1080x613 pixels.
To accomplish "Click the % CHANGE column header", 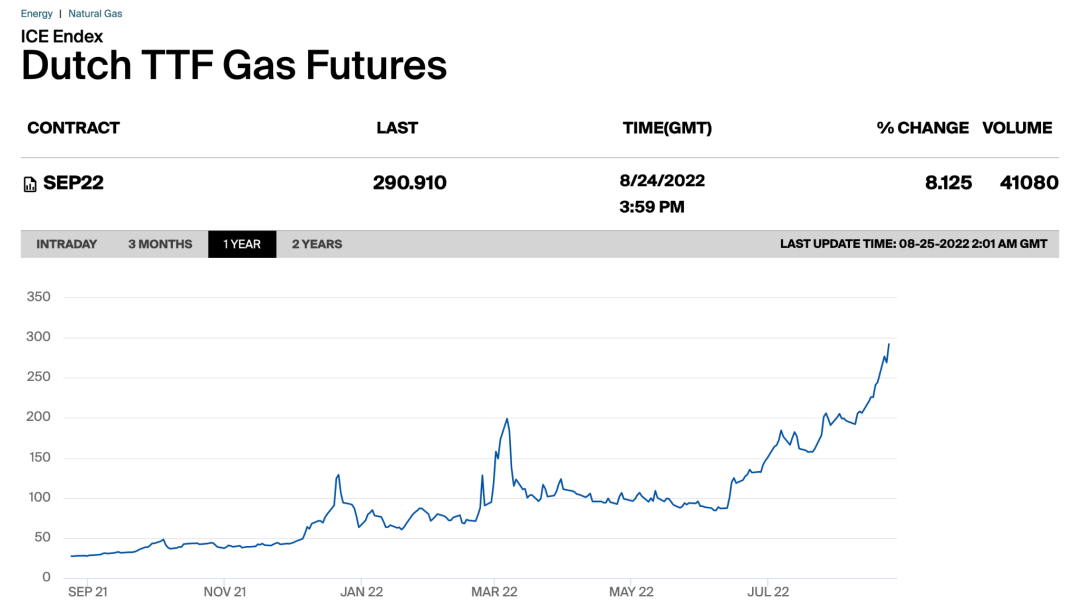I will pos(922,128).
